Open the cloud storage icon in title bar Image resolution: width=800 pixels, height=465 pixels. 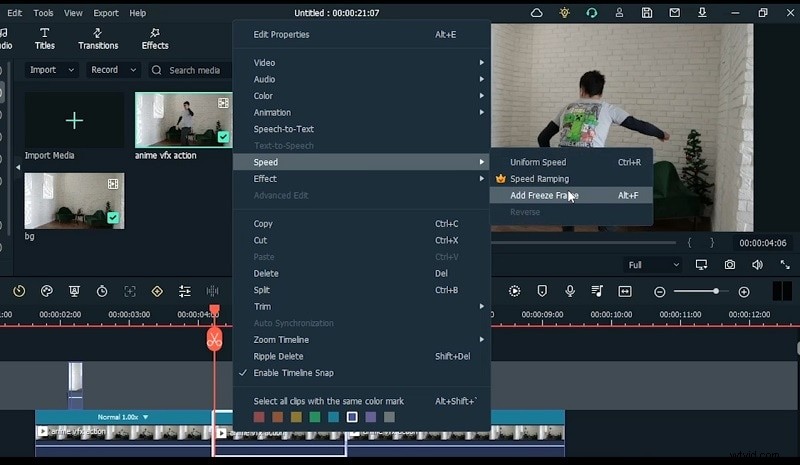click(536, 13)
